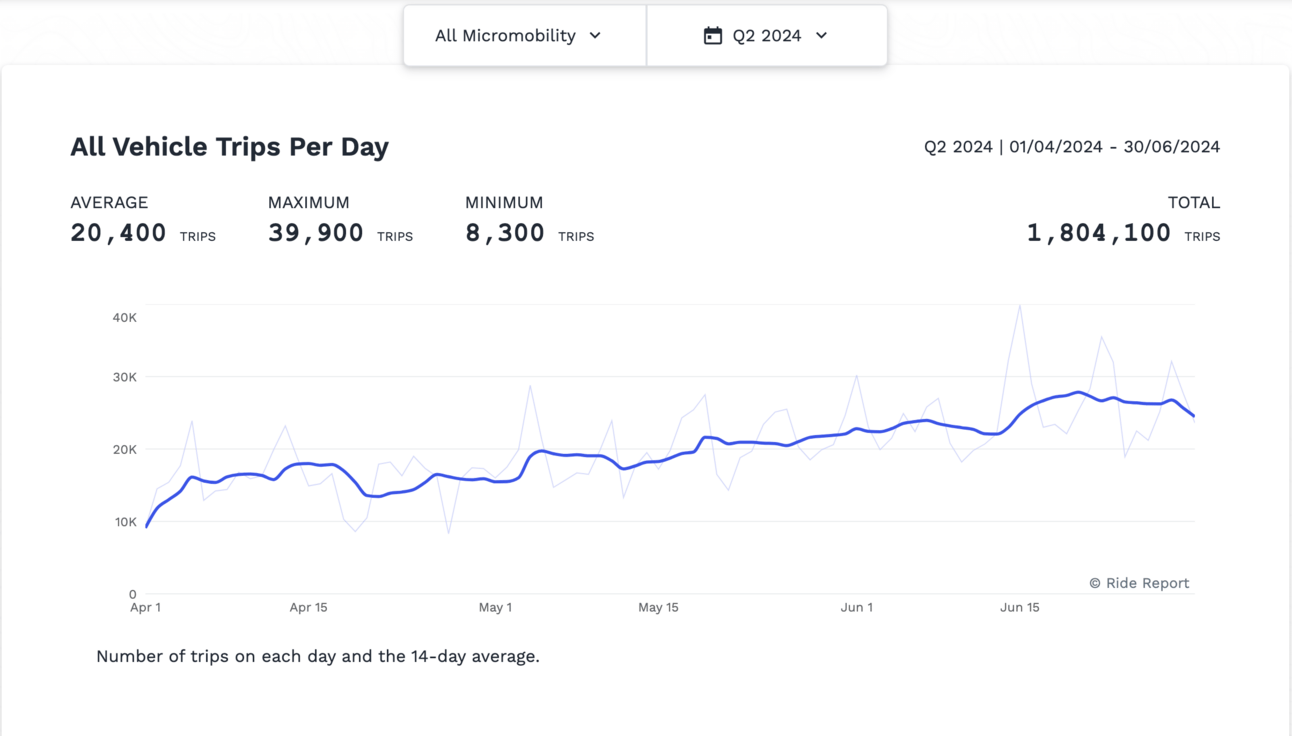
Task: Select the Q2 2024 period selector label
Action: (x=766, y=36)
